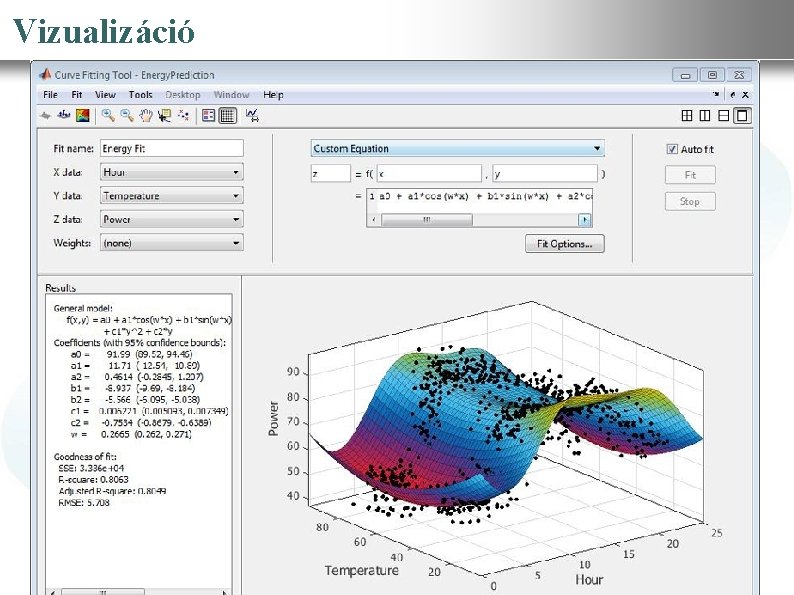Viewport: 794px width, 595px height.
Task: Click the SSE: 3.336e+04 line
Action: pos(91,468)
